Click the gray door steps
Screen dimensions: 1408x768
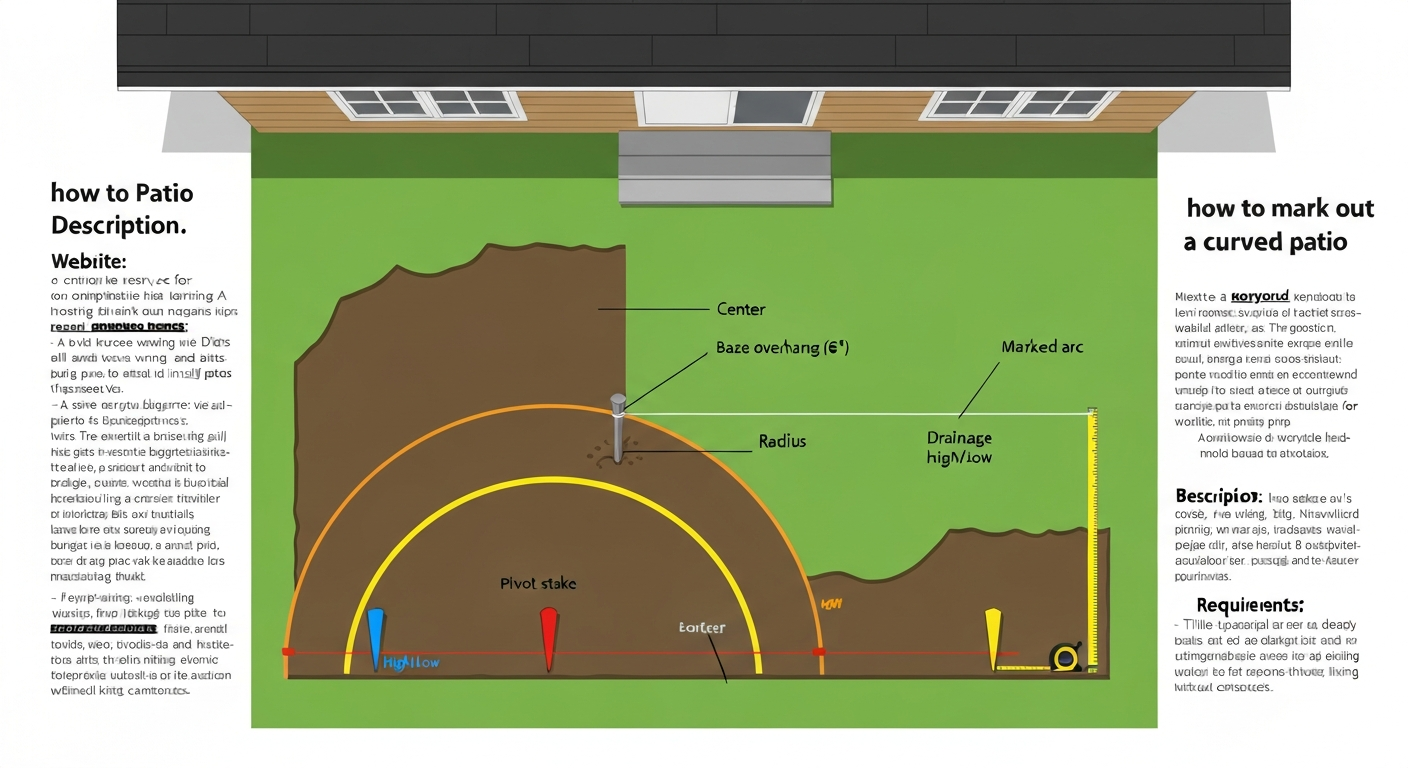725,168
